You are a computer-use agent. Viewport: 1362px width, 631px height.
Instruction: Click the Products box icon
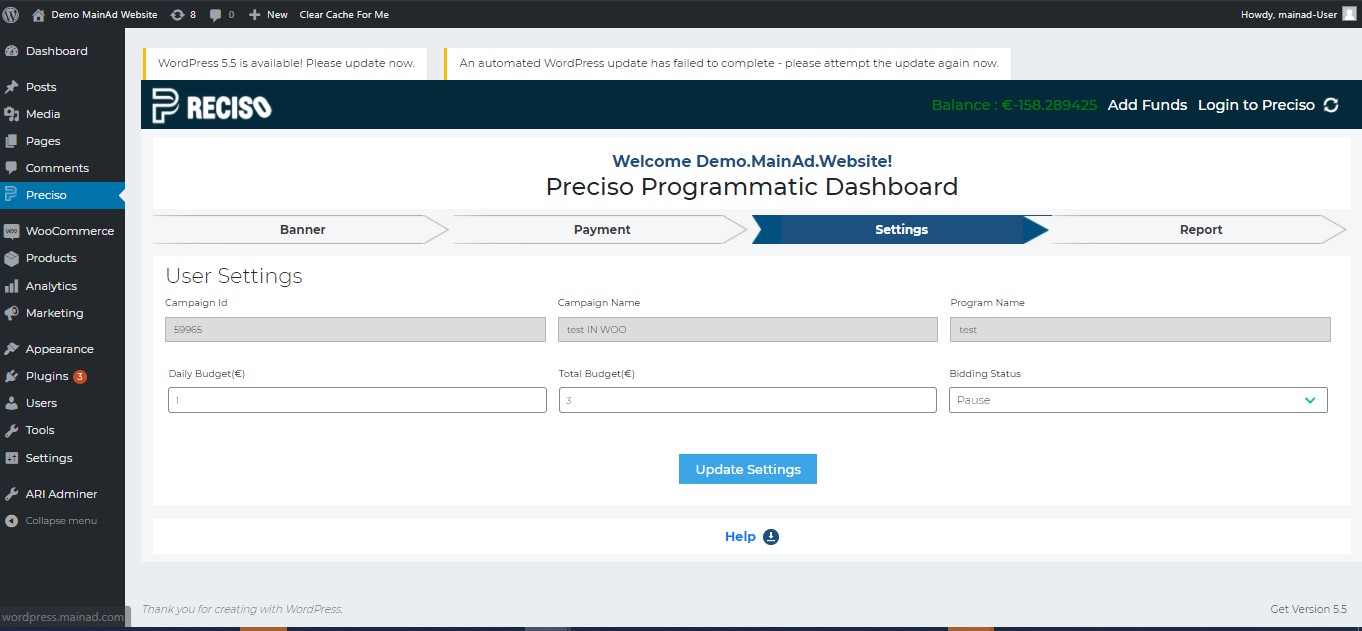pyautogui.click(x=12, y=258)
